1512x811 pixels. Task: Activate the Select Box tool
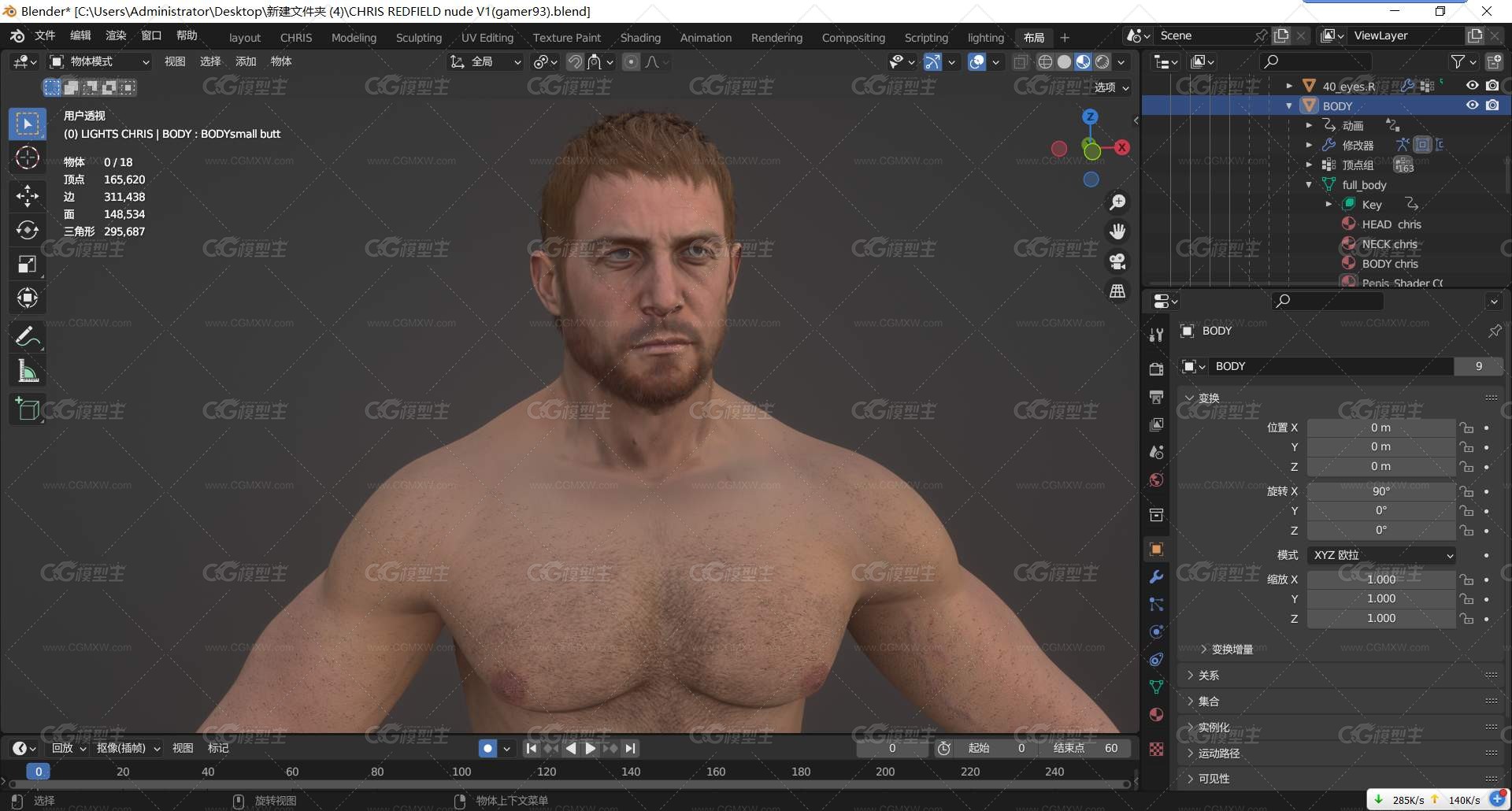[28, 124]
